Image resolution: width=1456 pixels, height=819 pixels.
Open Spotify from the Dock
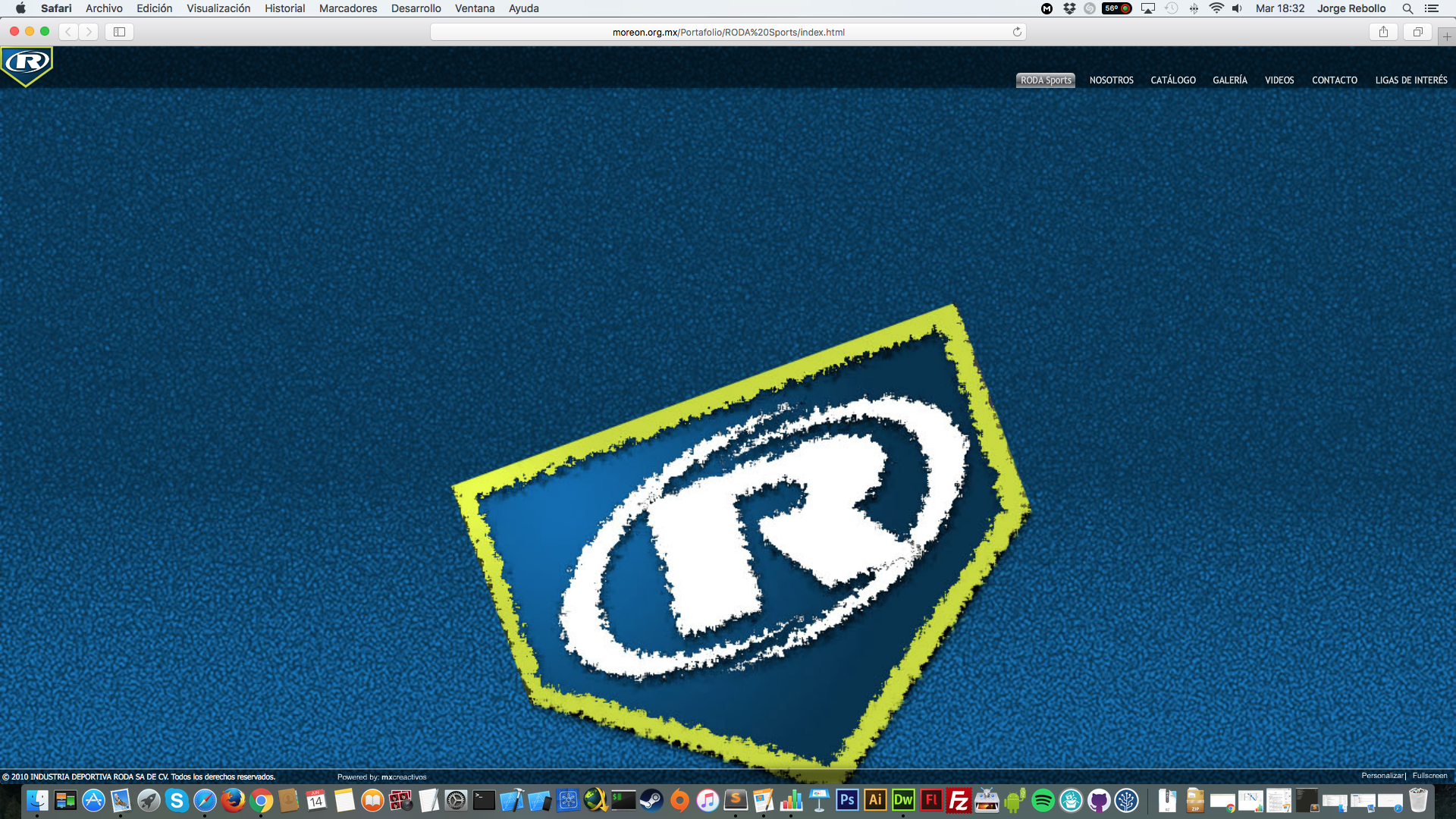pos(1043,800)
